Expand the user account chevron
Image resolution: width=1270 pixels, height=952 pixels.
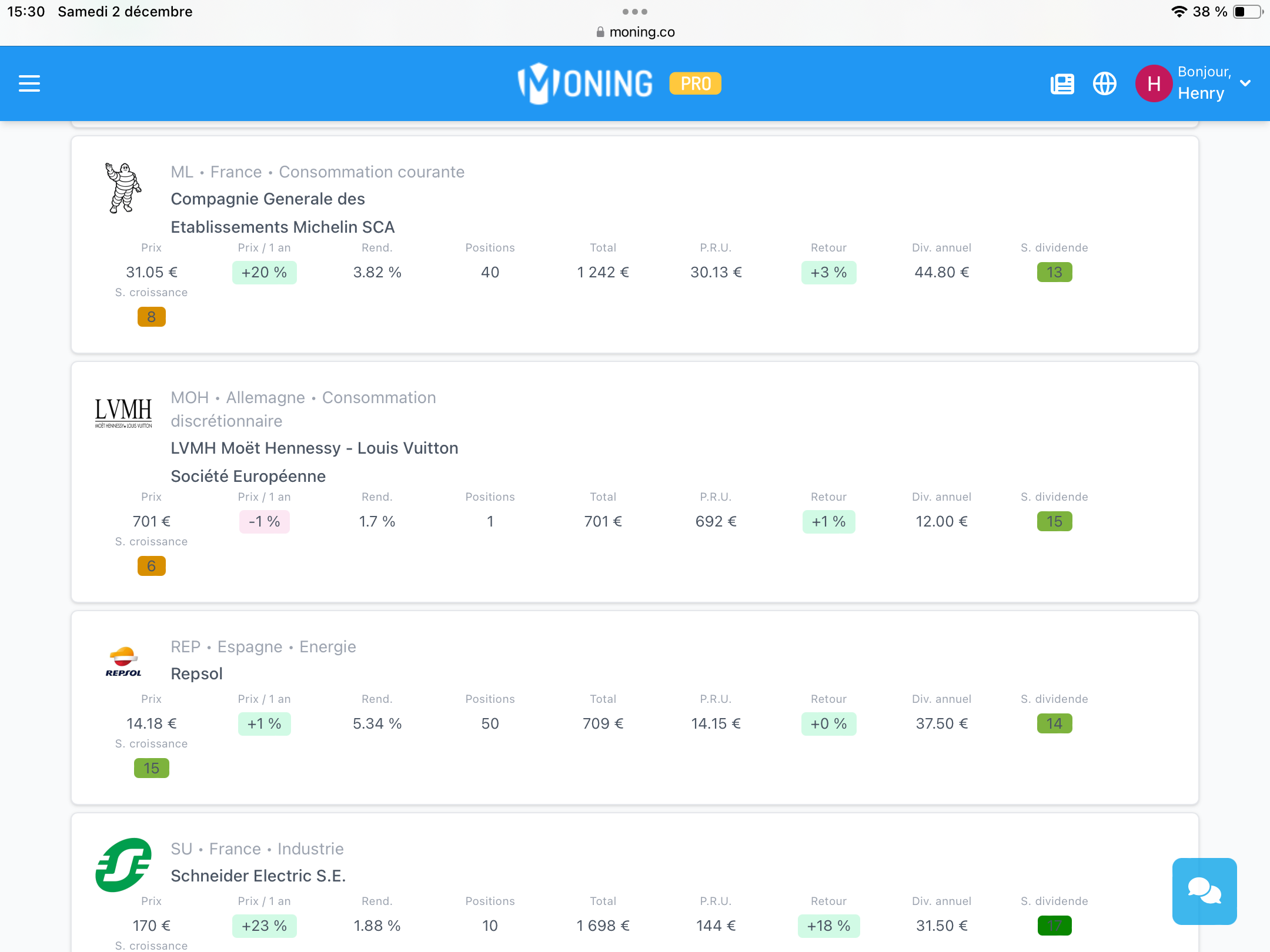(1245, 83)
